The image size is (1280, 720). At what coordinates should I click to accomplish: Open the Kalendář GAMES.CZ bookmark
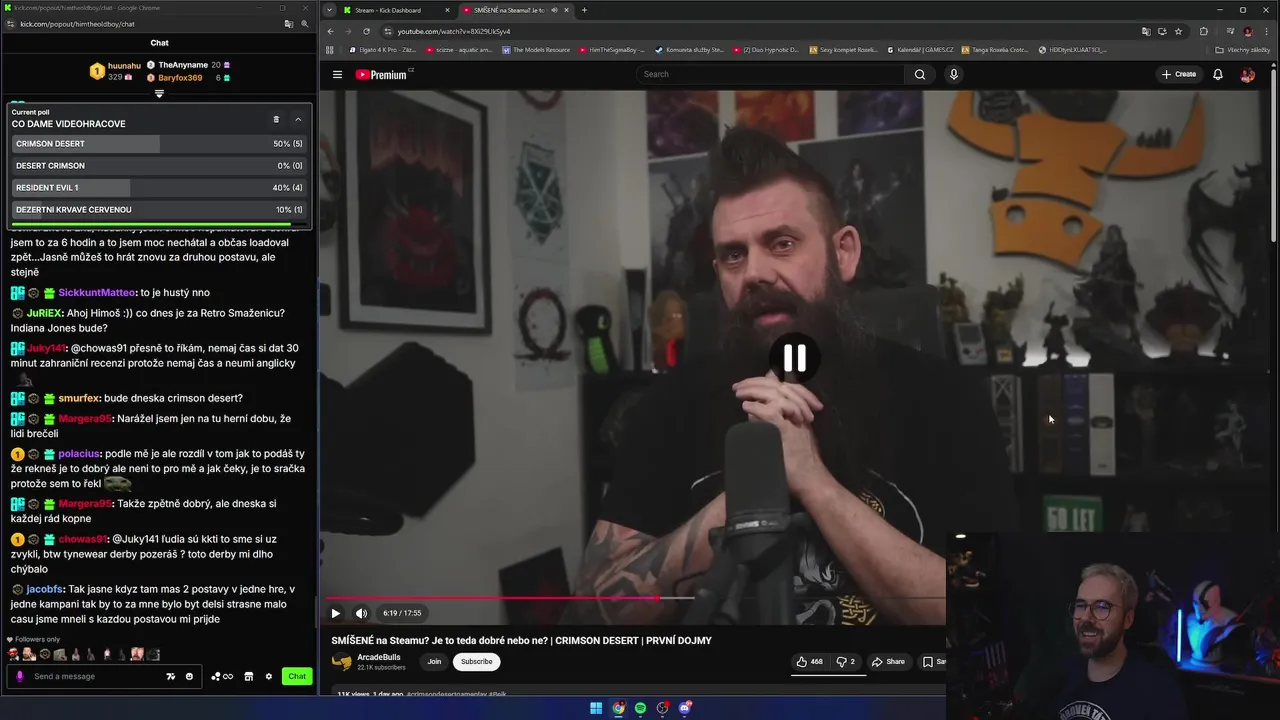click(x=918, y=50)
